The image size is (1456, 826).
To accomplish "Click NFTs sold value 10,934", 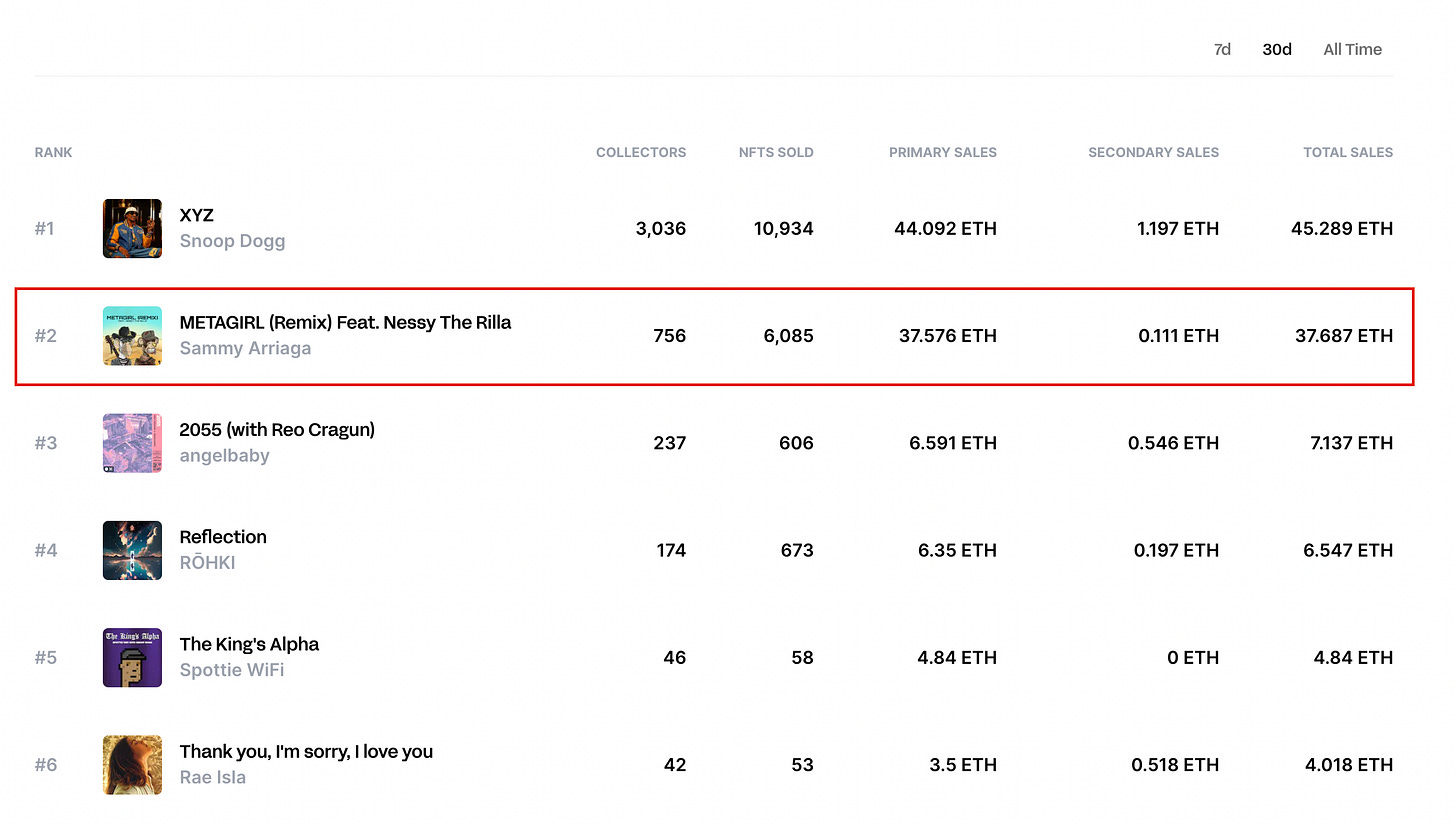I will pos(784,228).
